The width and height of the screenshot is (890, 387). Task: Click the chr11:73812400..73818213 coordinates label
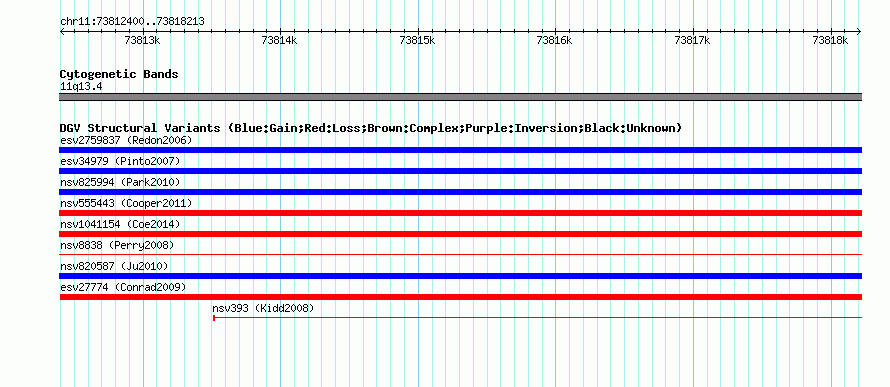tap(132, 22)
